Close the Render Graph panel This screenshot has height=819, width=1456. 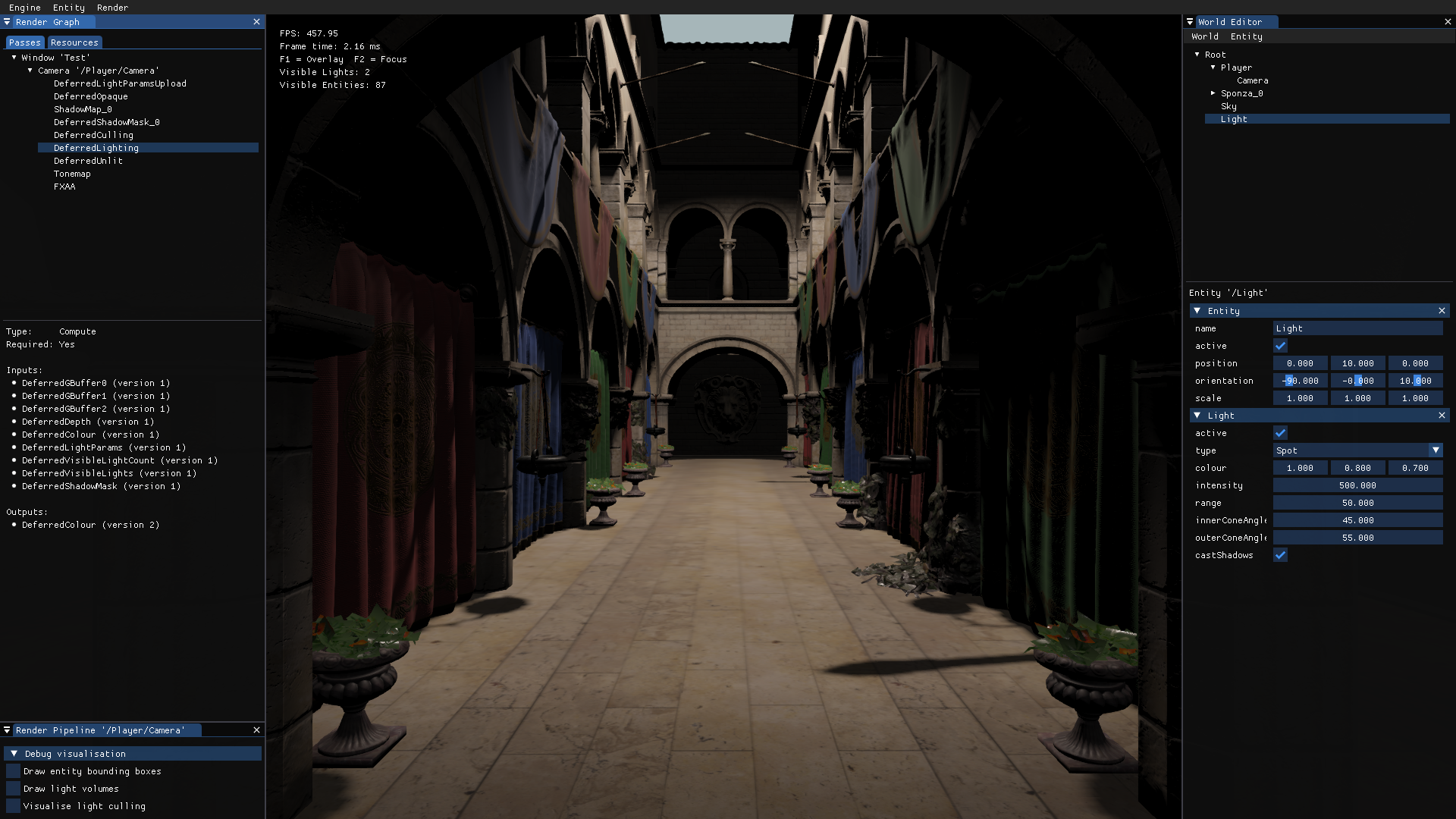pos(256,22)
